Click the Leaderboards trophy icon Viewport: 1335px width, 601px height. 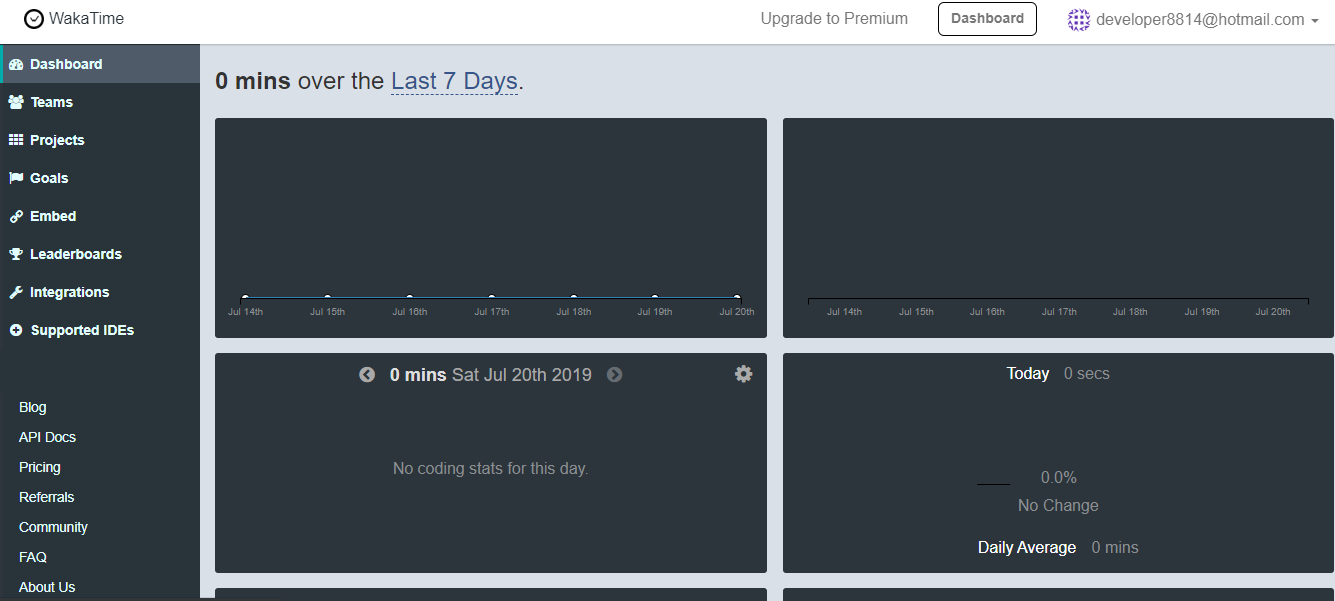tap(15, 253)
